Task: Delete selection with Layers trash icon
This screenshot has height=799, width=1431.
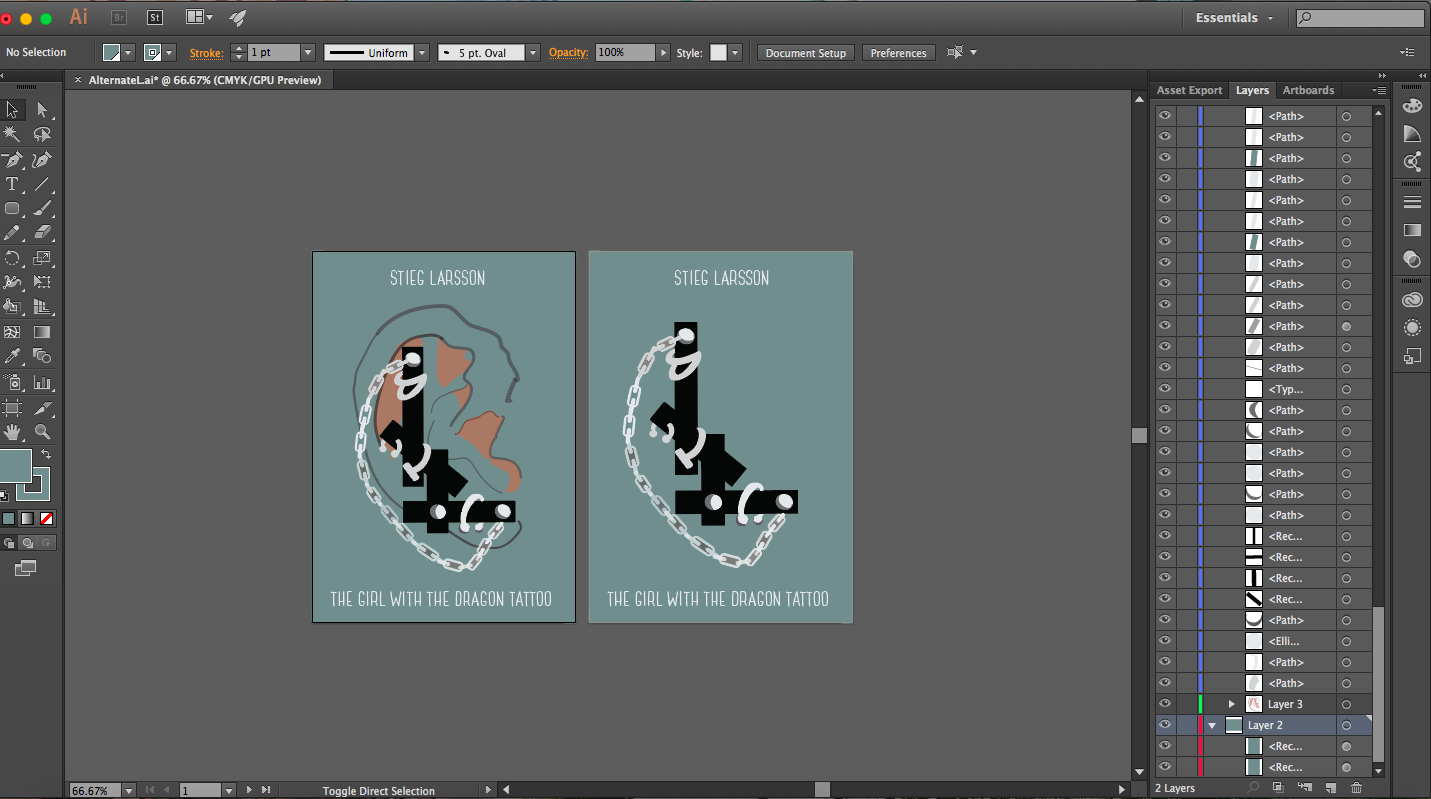Action: pos(1357,788)
